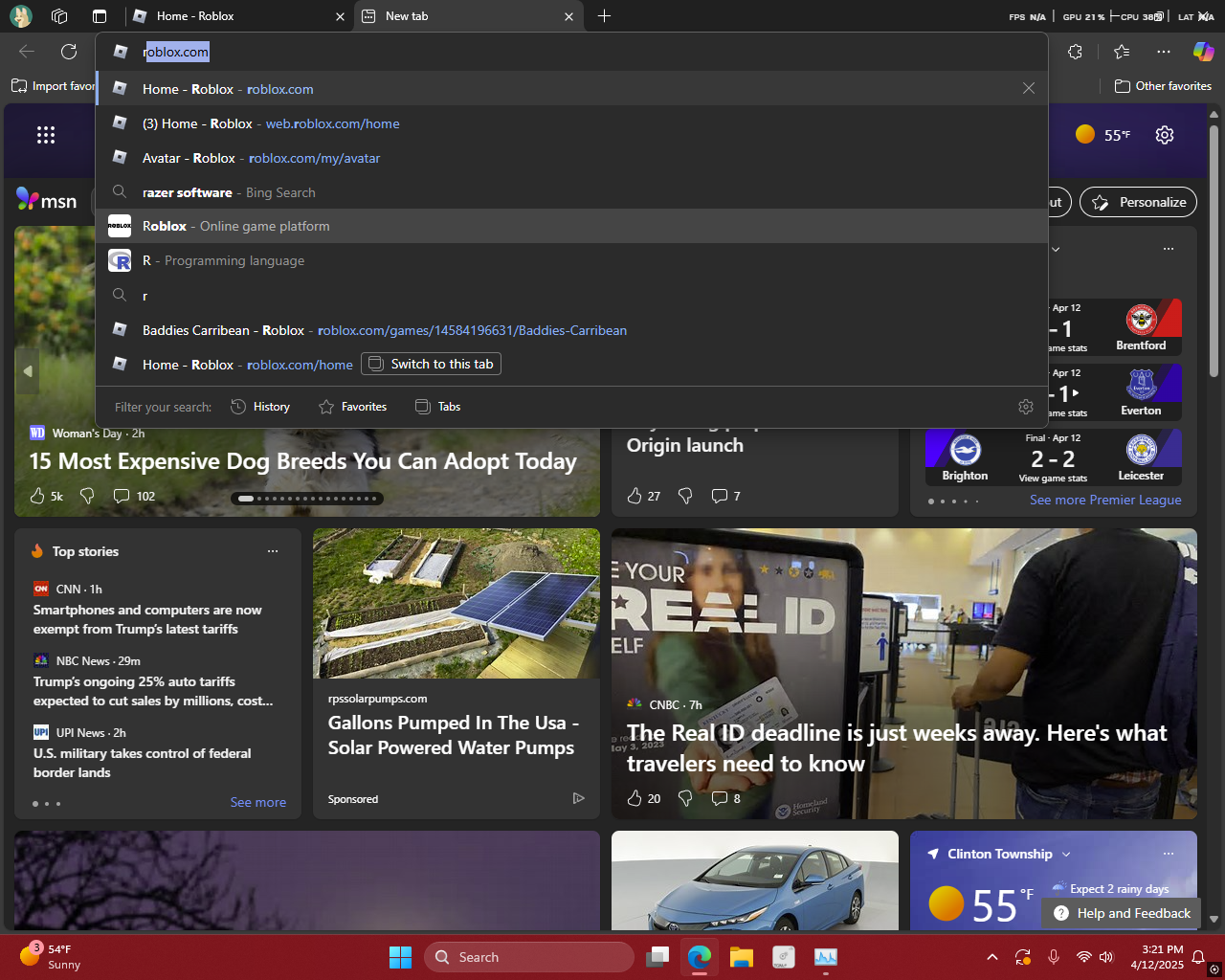The image size is (1225, 980).
Task: Open address bar suggestion settings gear
Action: tap(1026, 407)
